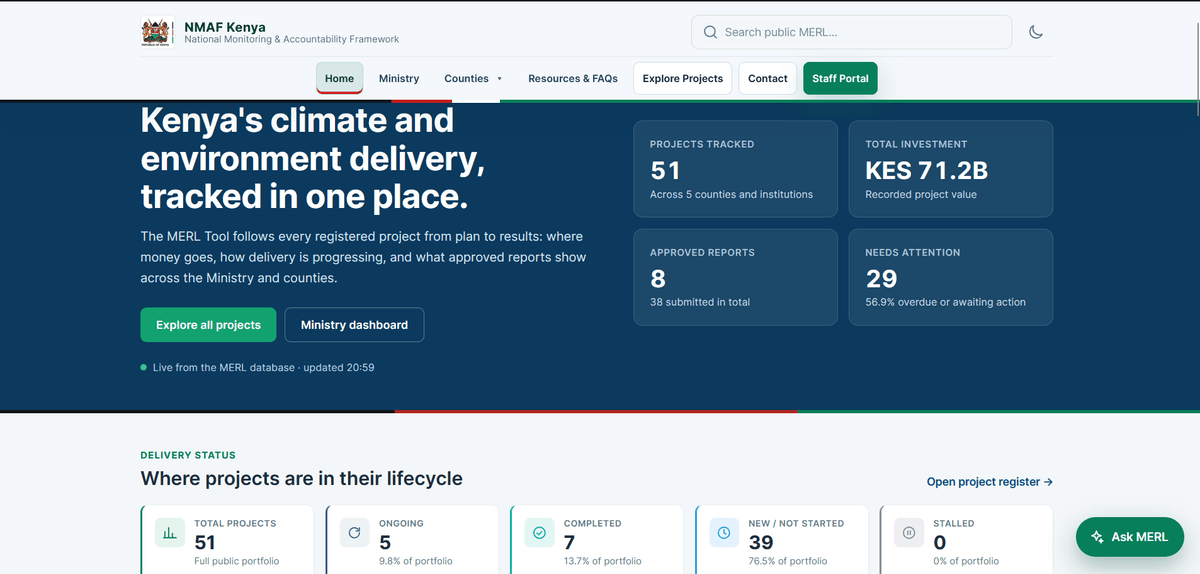Open Resources & FAQs page
Image resolution: width=1200 pixels, height=574 pixels.
click(x=573, y=78)
